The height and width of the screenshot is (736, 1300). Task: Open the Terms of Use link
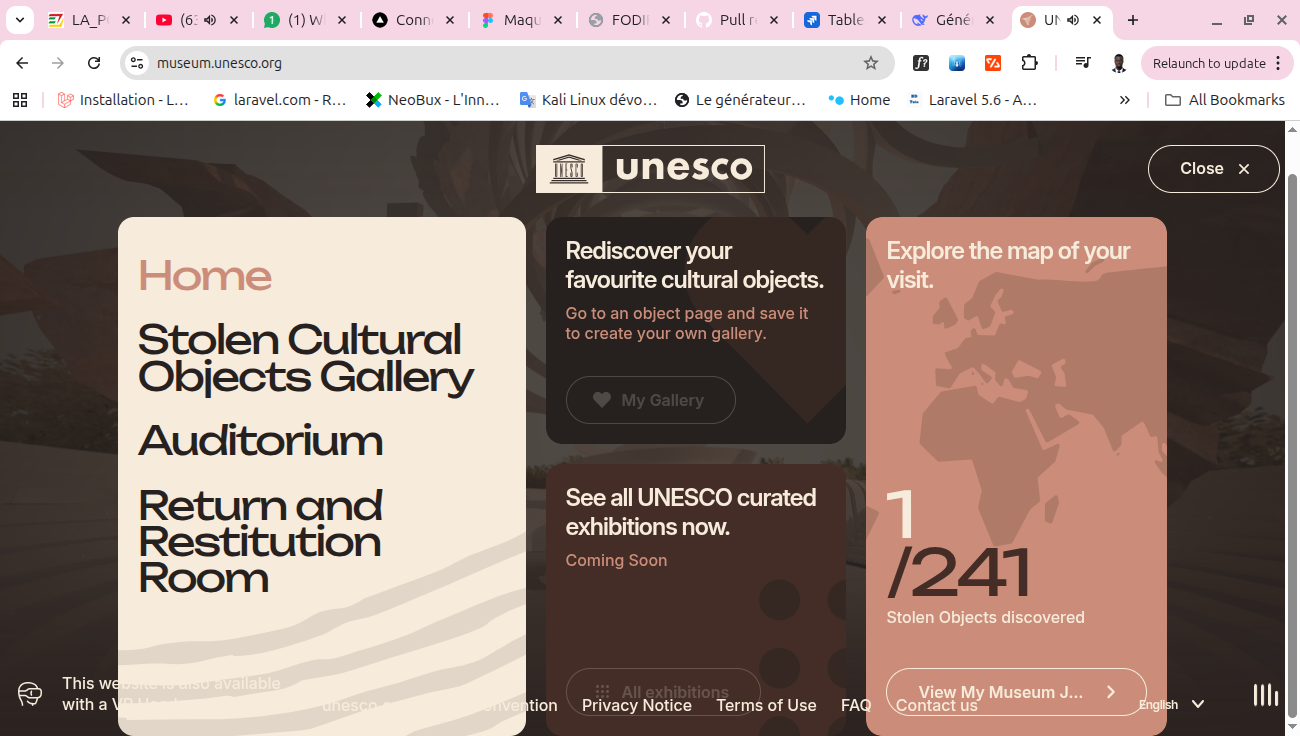(766, 705)
